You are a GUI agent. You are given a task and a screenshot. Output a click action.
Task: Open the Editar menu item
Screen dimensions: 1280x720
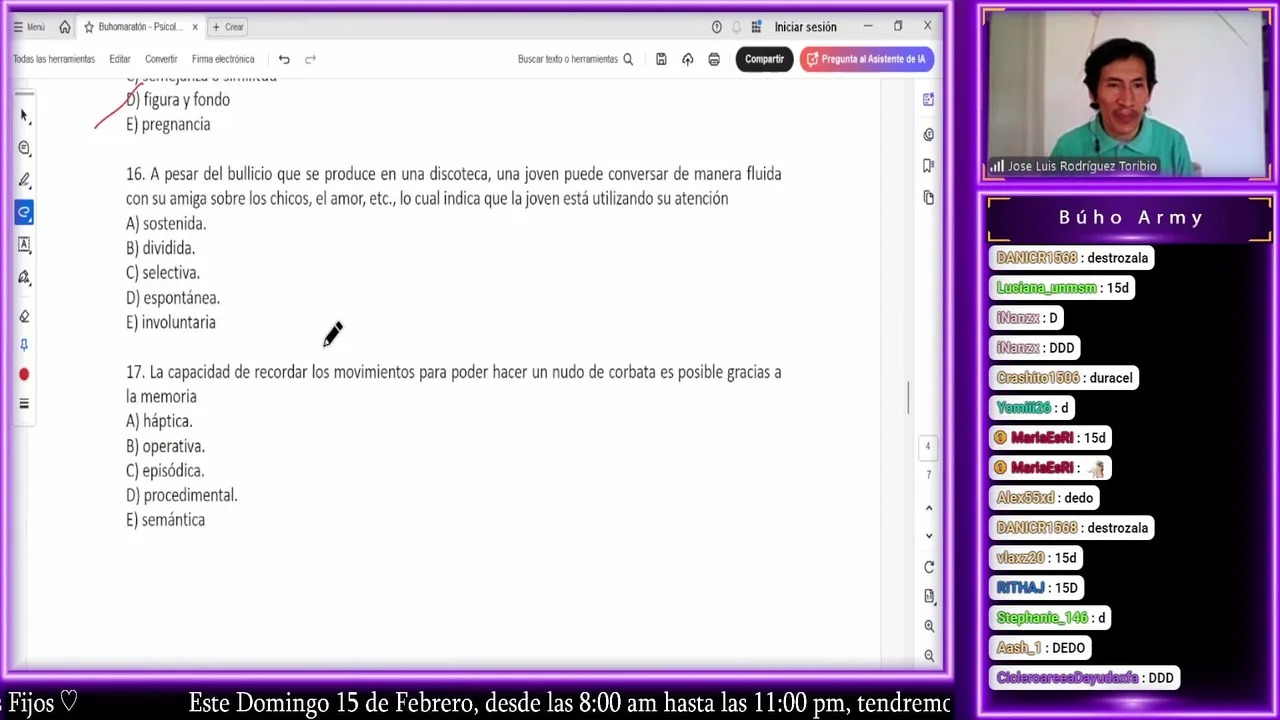(x=120, y=59)
